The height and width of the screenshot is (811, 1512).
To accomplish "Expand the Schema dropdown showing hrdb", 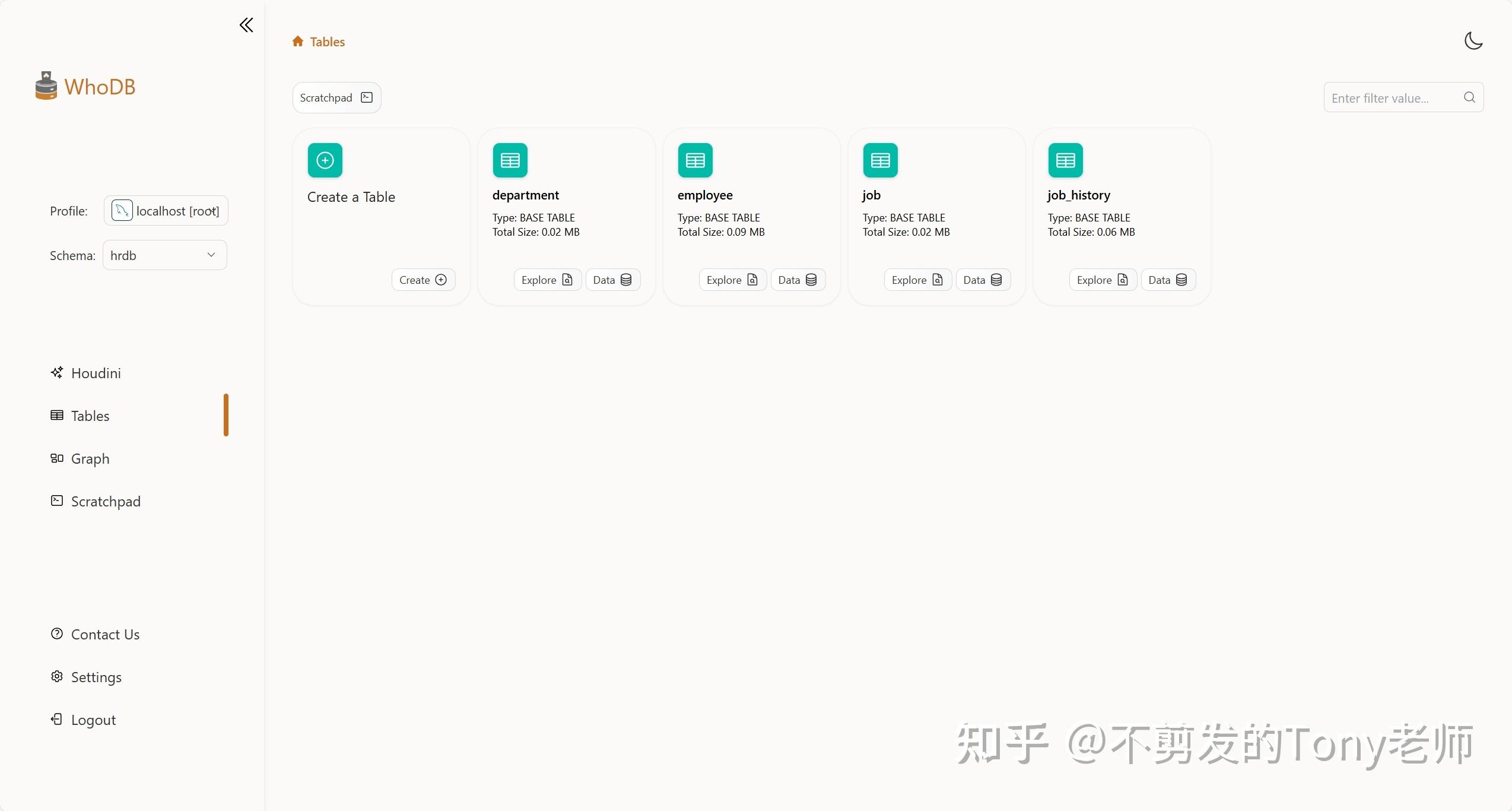I will point(165,255).
